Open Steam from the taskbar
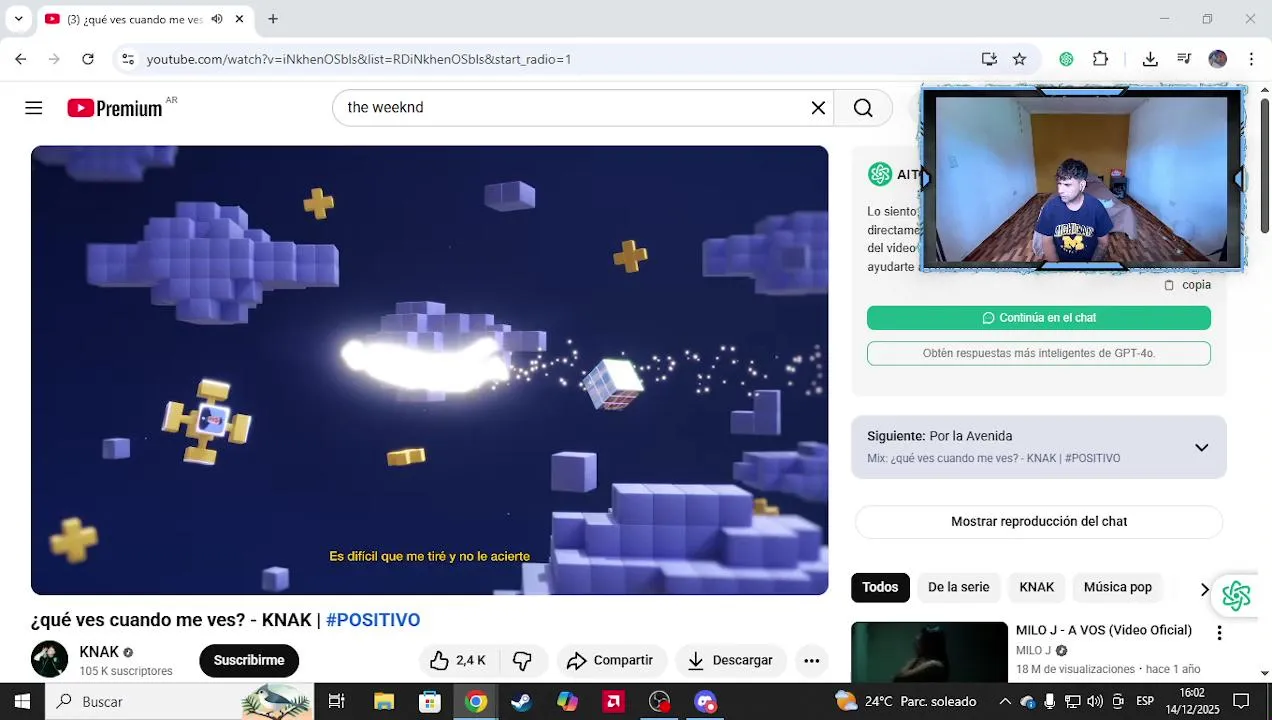Screen dimensions: 1272x720 click(521, 701)
